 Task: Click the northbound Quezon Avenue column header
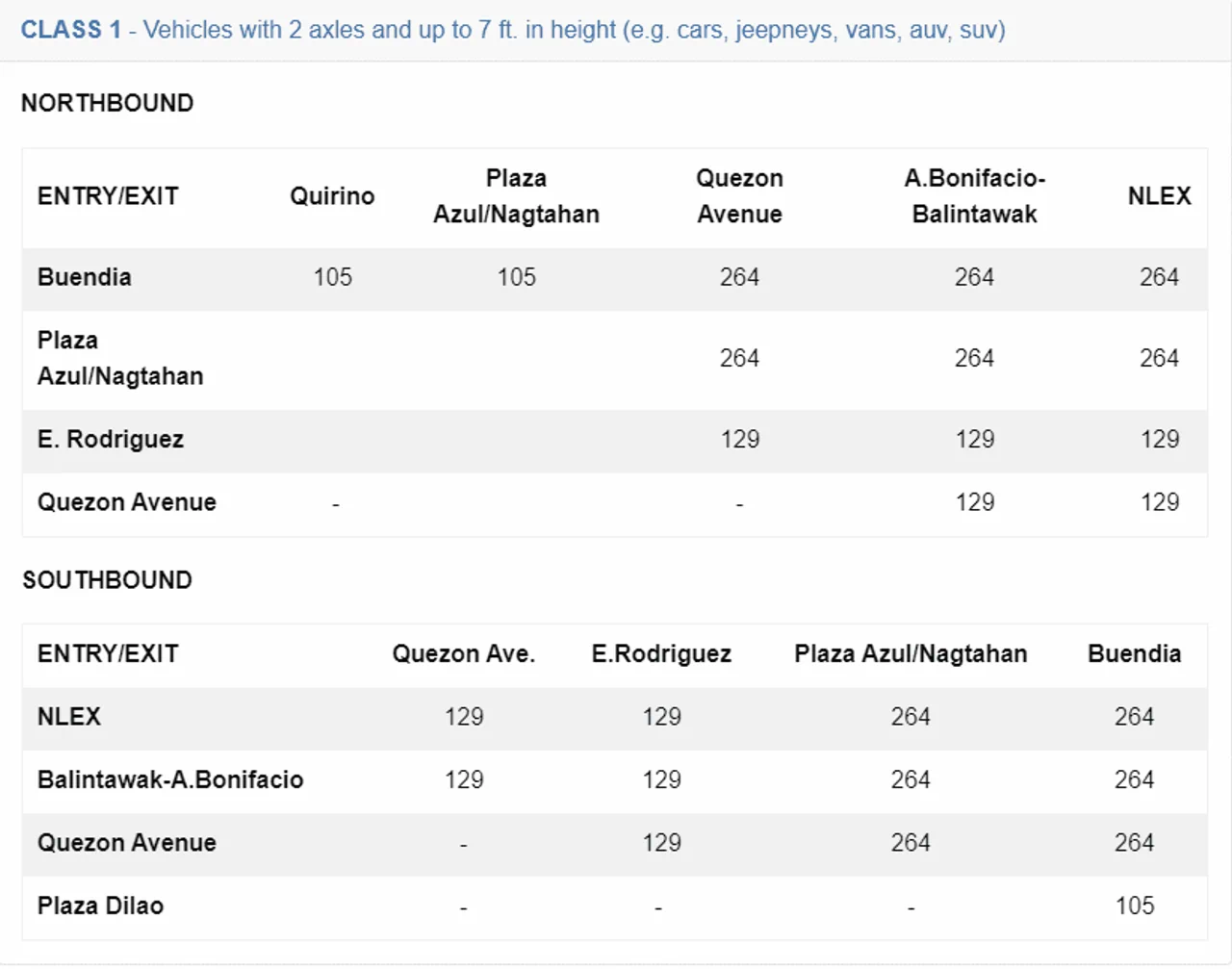click(739, 196)
